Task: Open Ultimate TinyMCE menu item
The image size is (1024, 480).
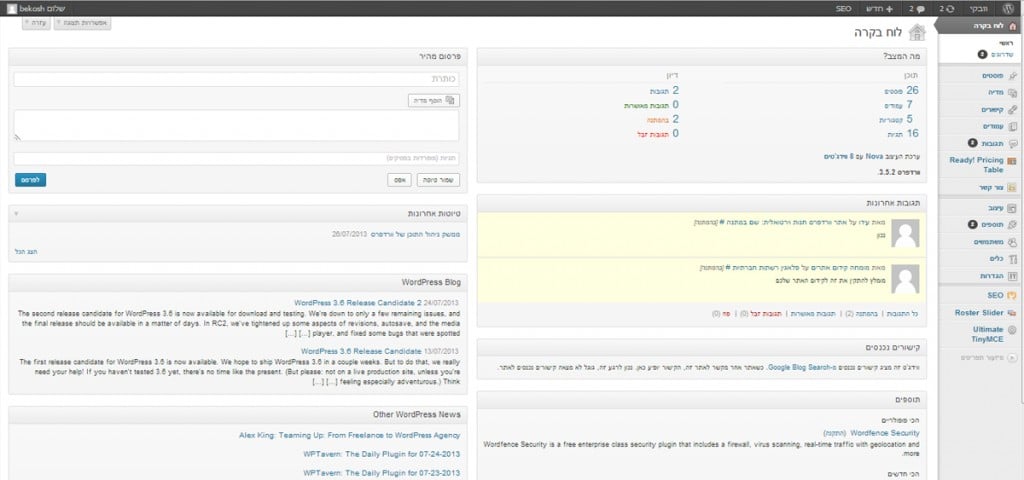Action: [987, 334]
